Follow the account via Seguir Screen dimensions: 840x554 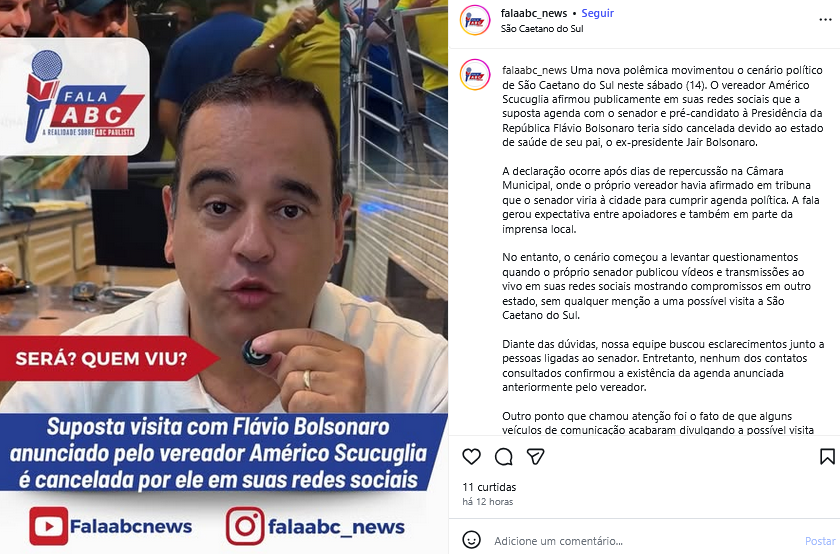tap(597, 13)
